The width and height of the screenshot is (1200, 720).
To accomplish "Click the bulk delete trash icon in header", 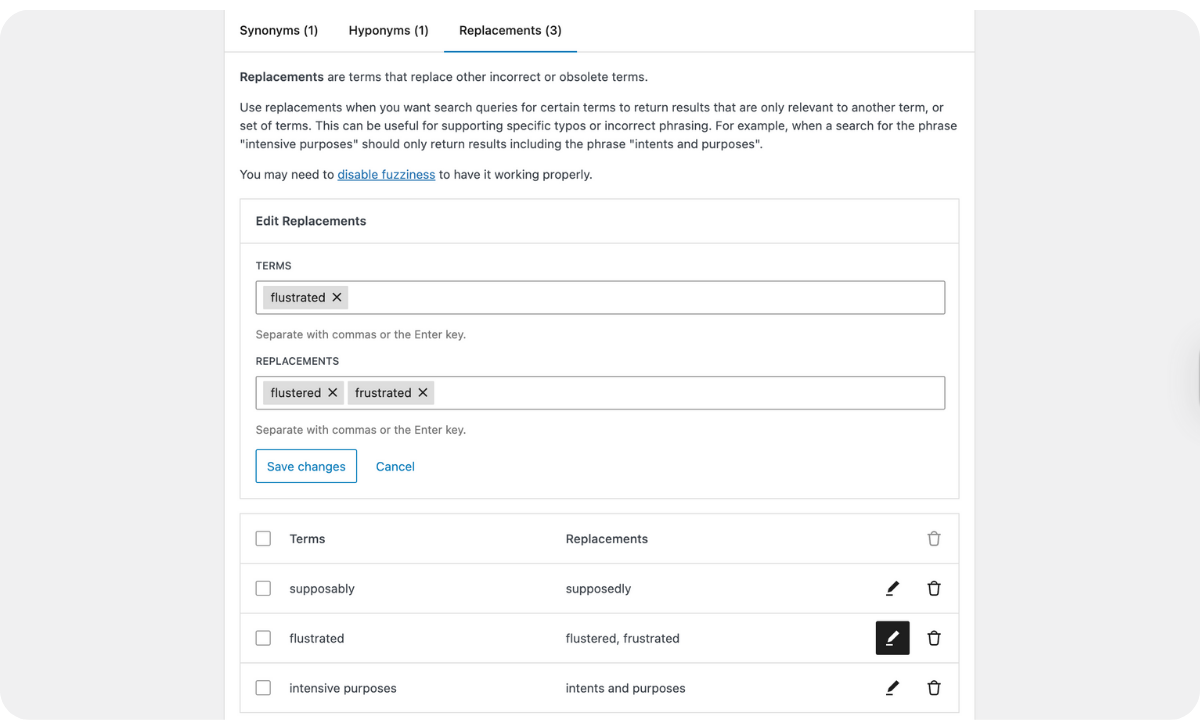I will pos(934,539).
